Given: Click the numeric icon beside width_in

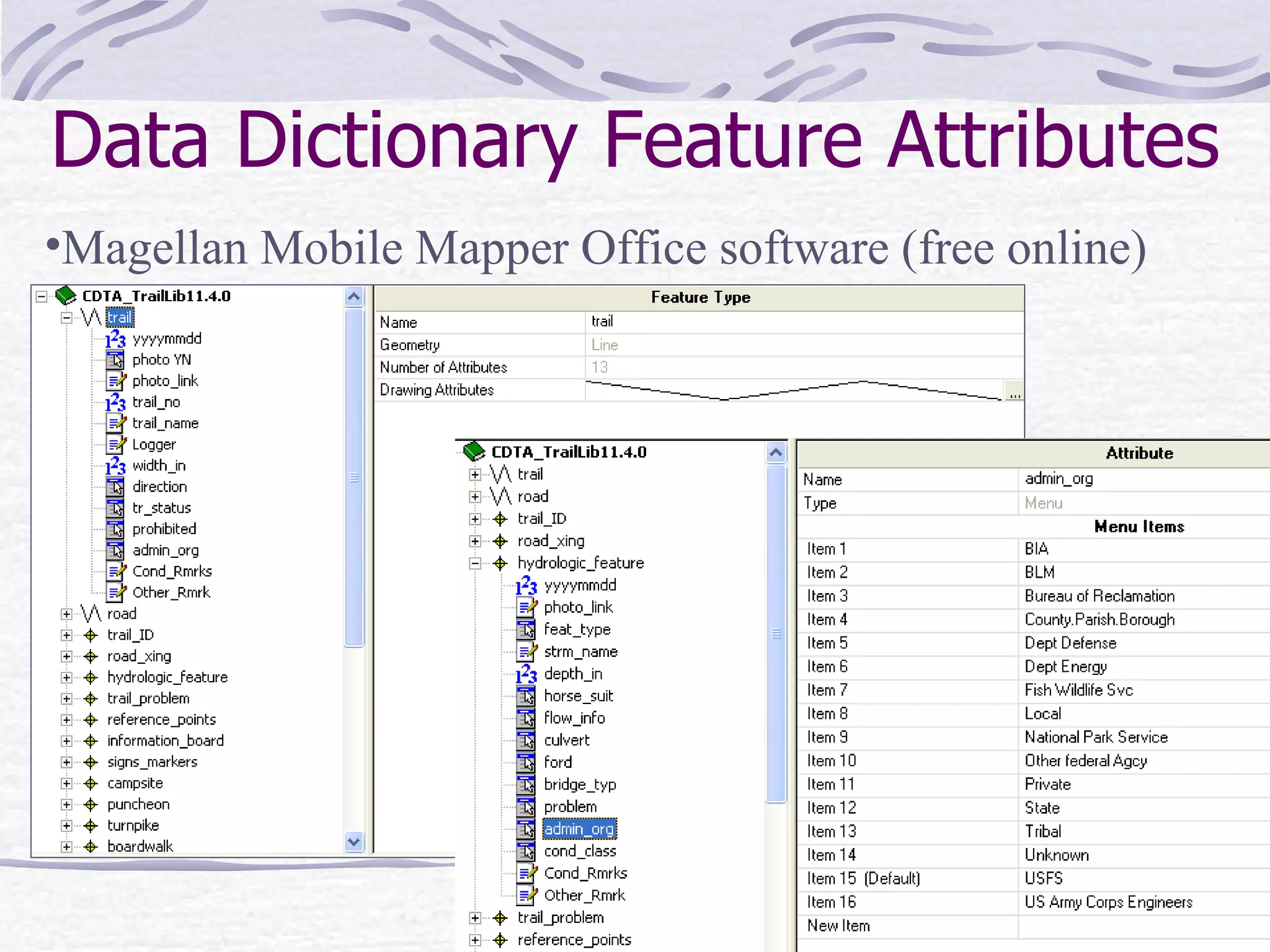Looking at the screenshot, I should [x=115, y=465].
